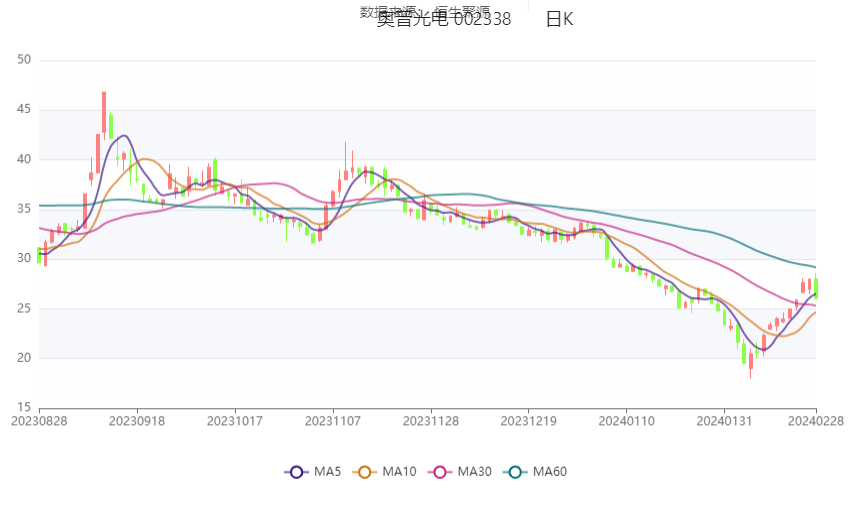
Task: Click the orange MA10 legend circle icon
Action: [365, 472]
